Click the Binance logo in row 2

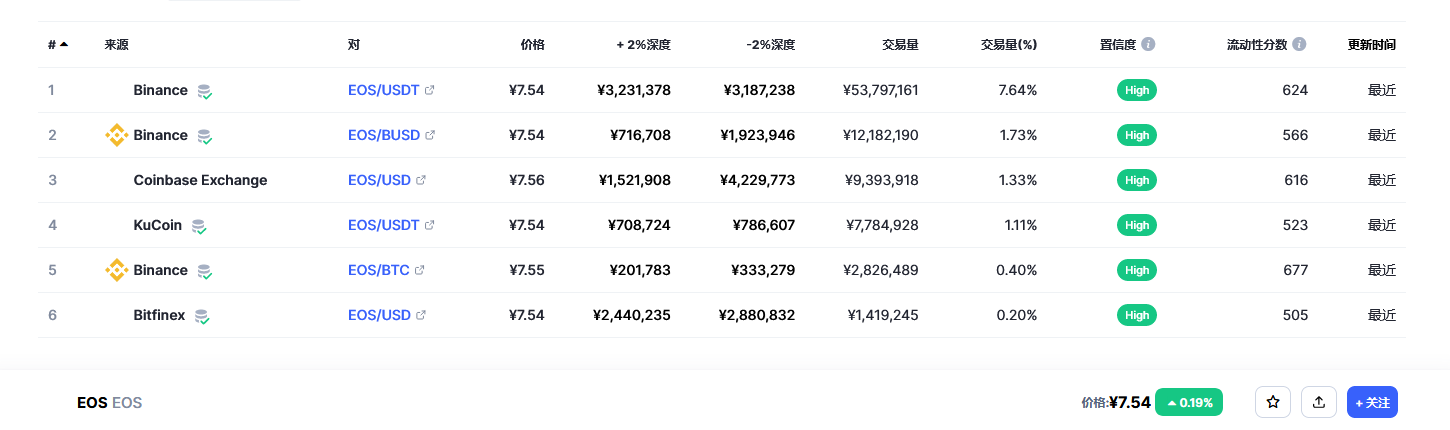coord(117,135)
